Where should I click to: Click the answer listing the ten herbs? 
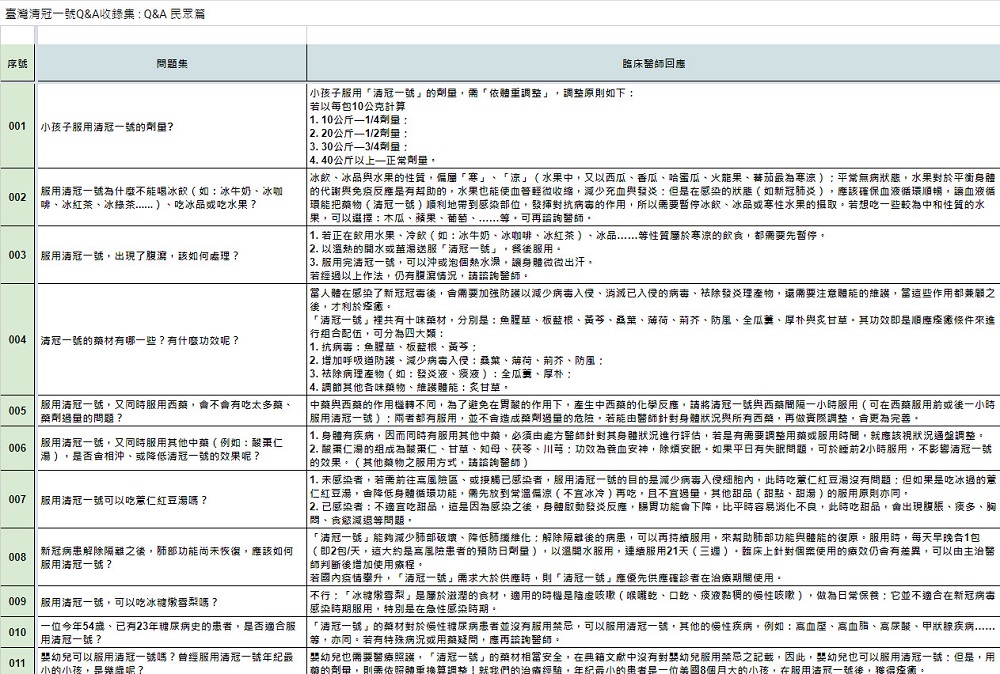point(653,340)
